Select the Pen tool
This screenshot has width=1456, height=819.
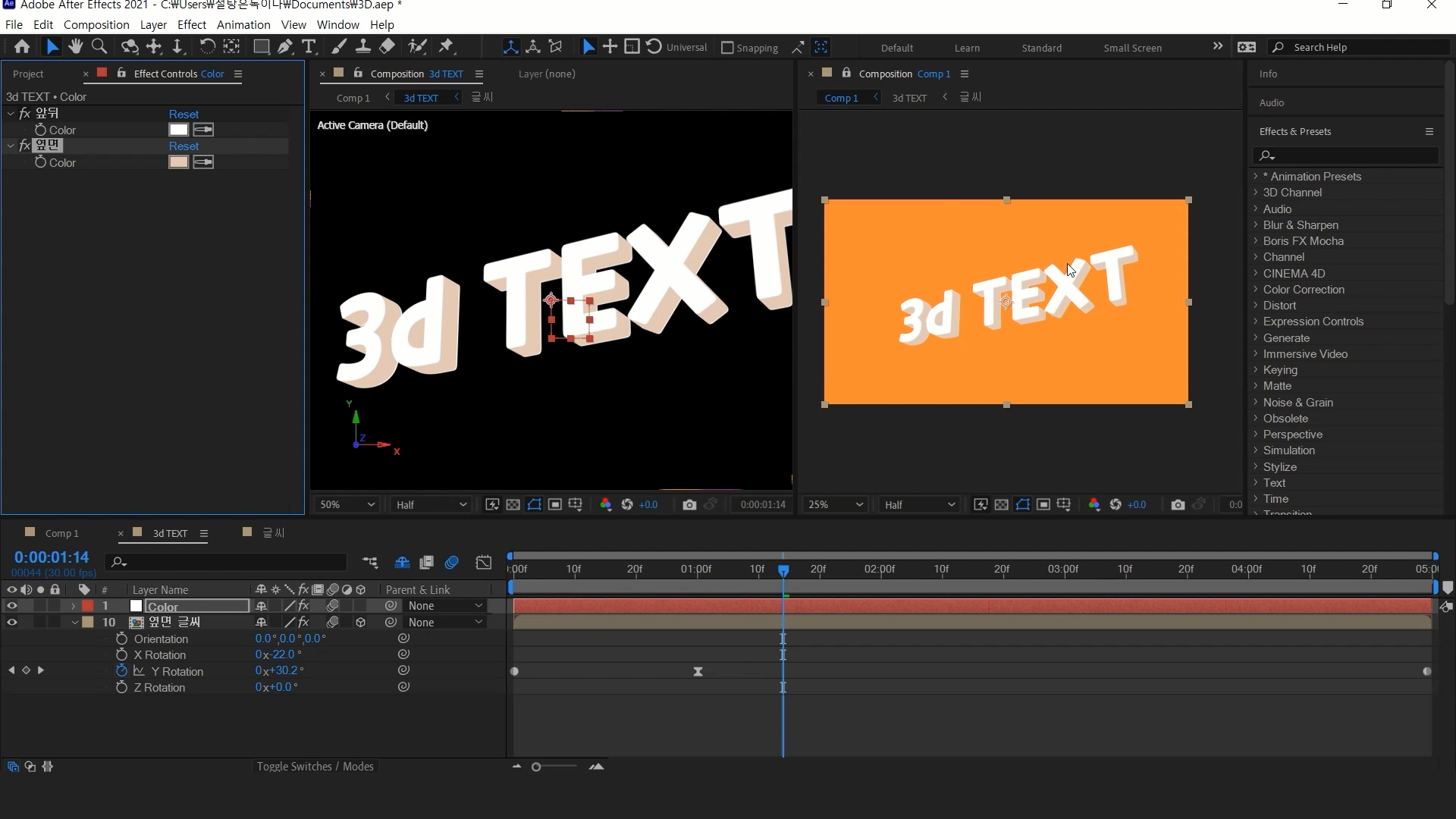click(285, 47)
